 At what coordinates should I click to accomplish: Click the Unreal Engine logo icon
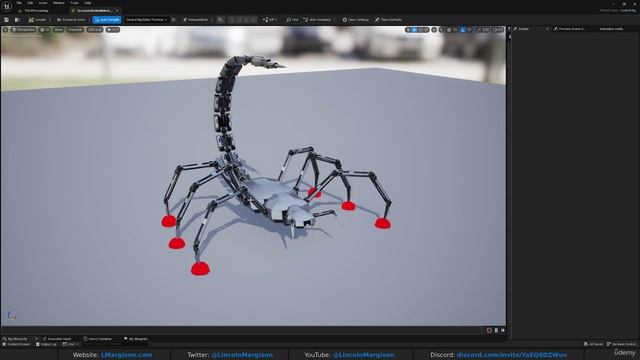tap(7, 6)
